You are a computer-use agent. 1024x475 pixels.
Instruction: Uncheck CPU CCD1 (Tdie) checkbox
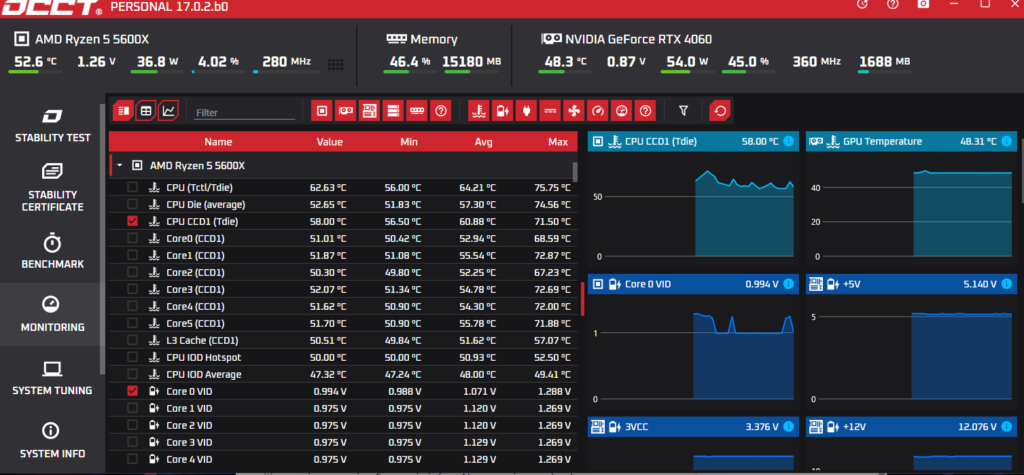tap(133, 221)
